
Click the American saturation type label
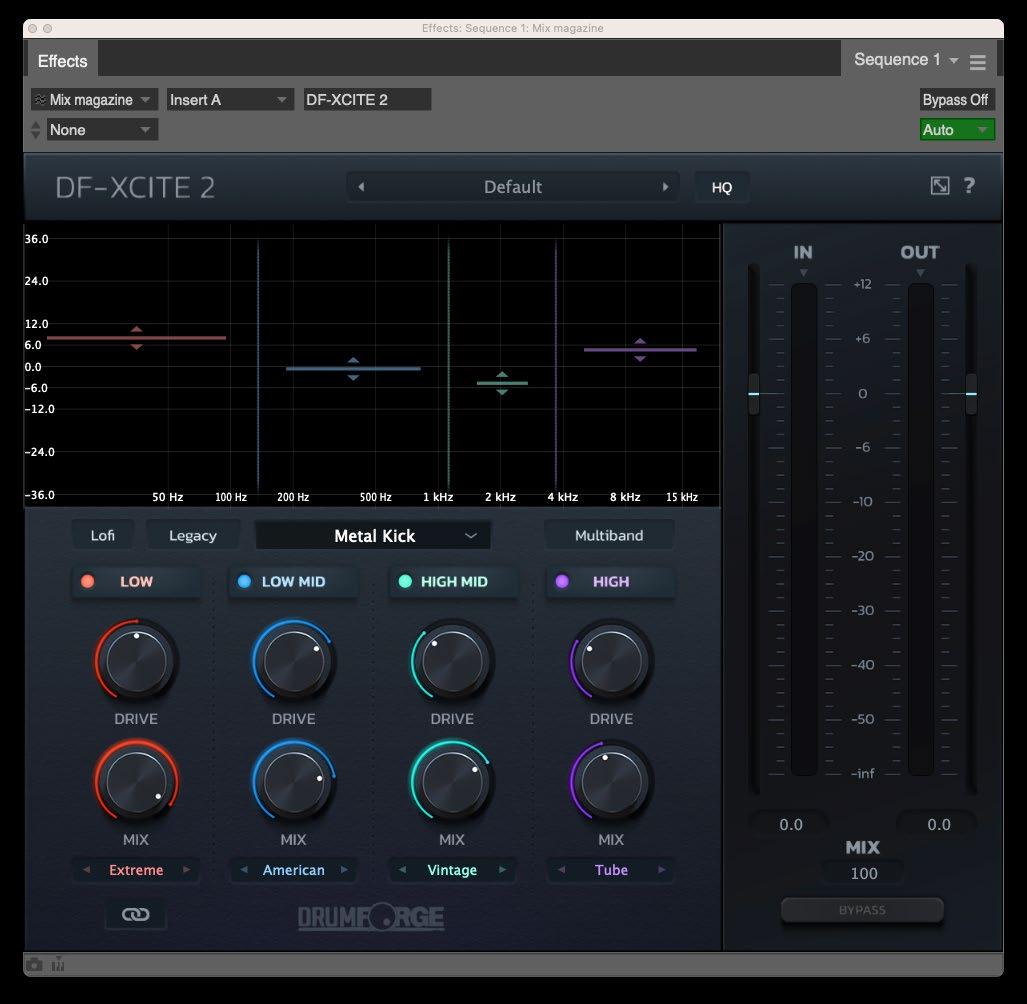click(293, 870)
